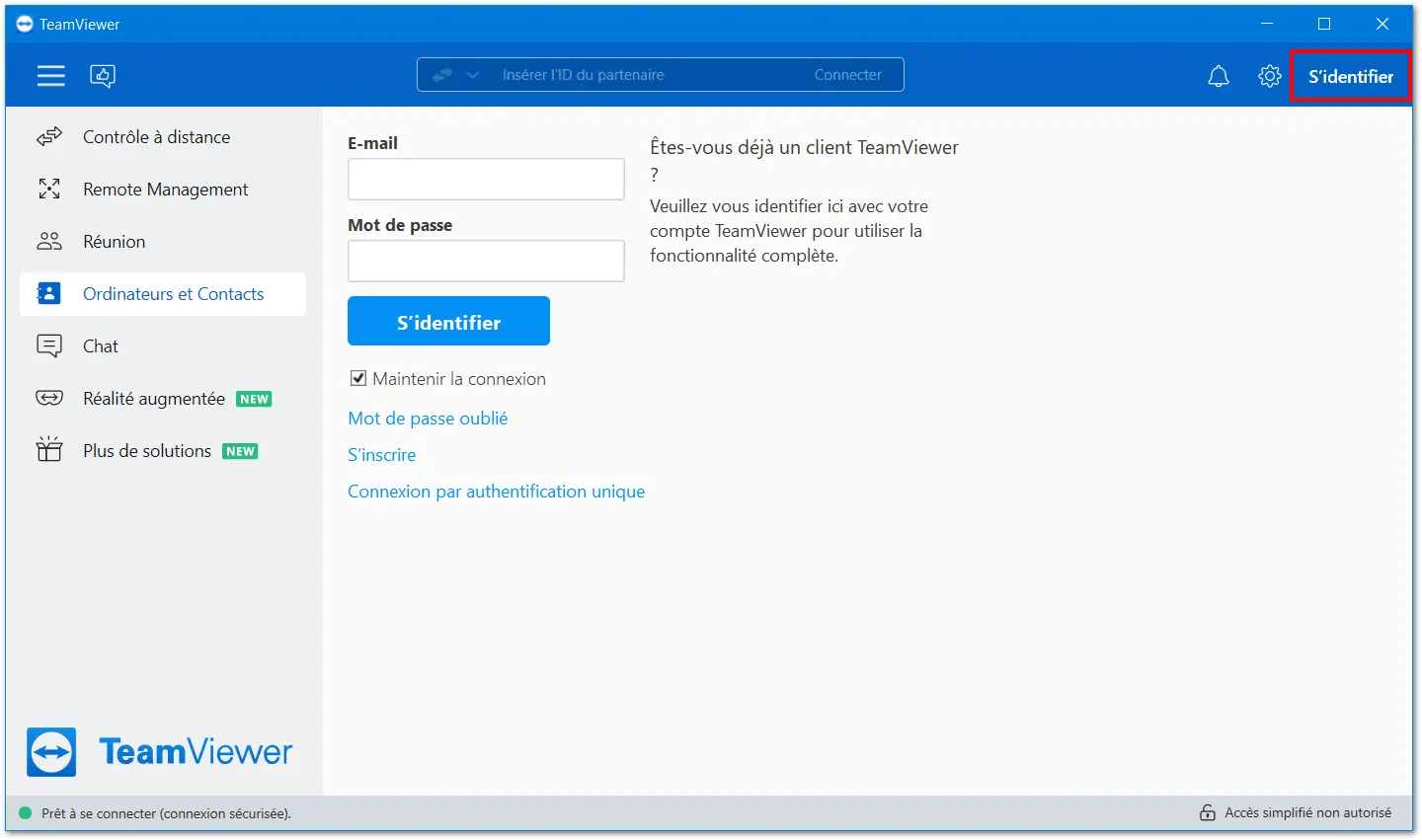This screenshot has height=840, width=1422.
Task: Open Mot de passe oublié link
Action: point(428,419)
